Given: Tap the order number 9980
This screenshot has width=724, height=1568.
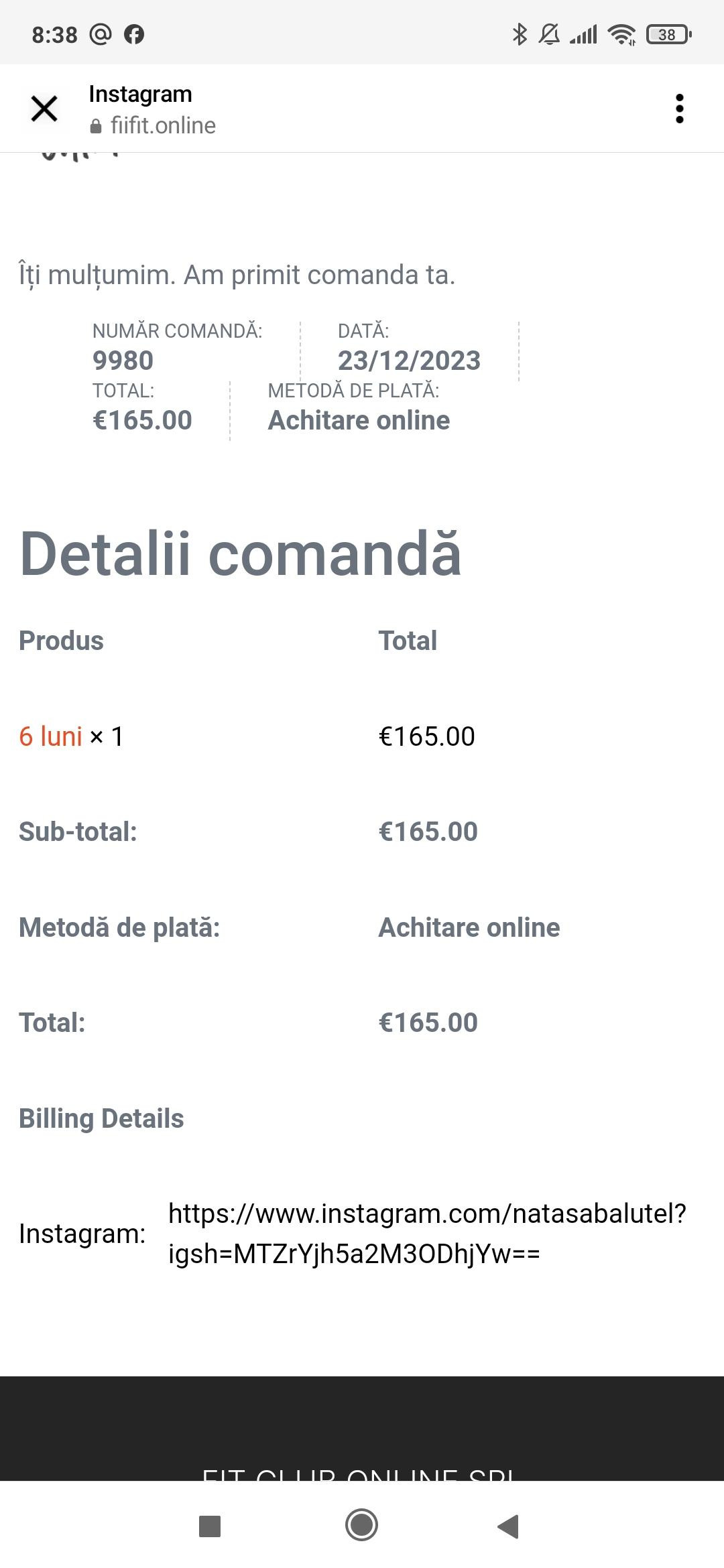Looking at the screenshot, I should 123,361.
